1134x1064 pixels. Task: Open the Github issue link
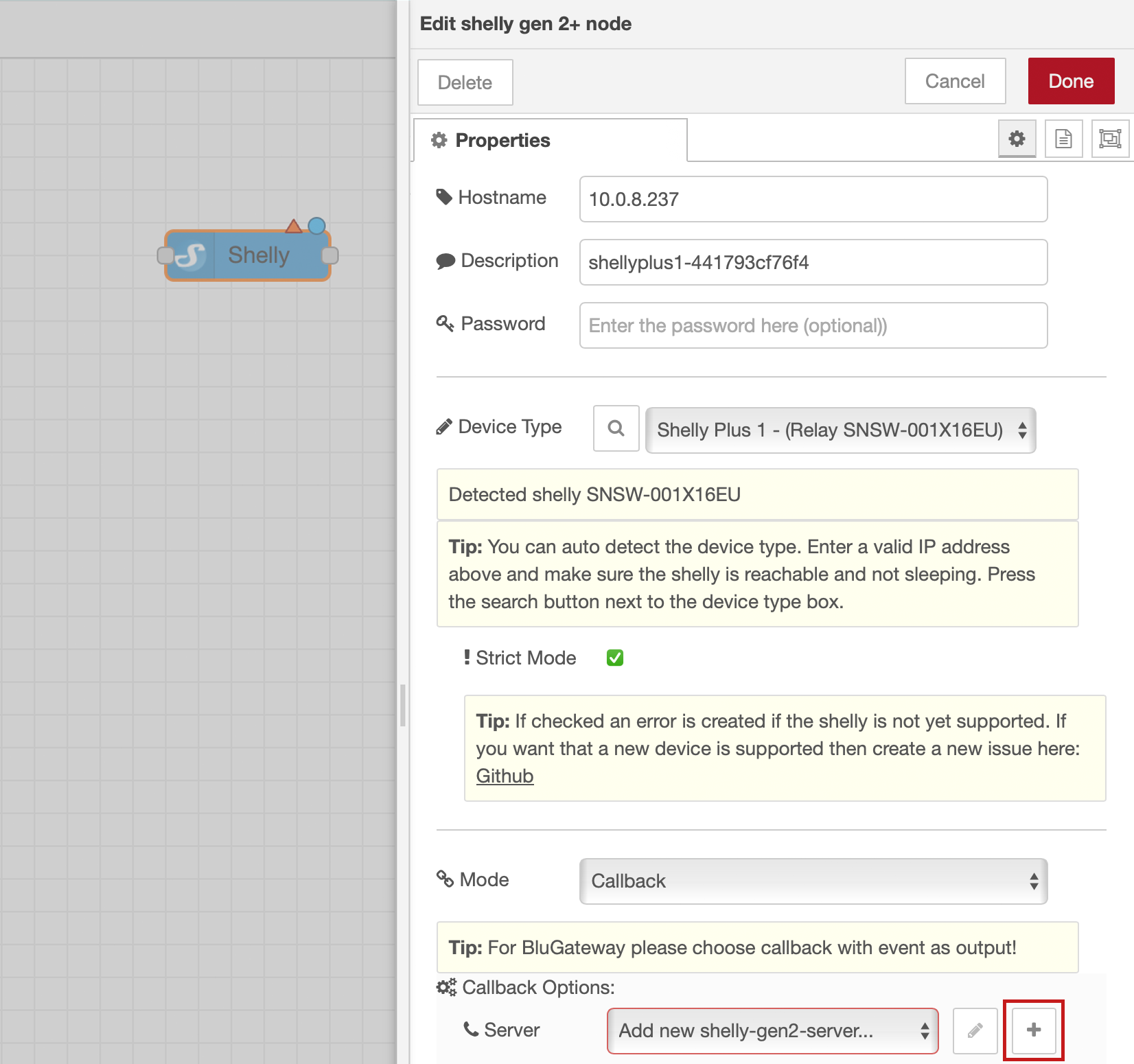(505, 776)
